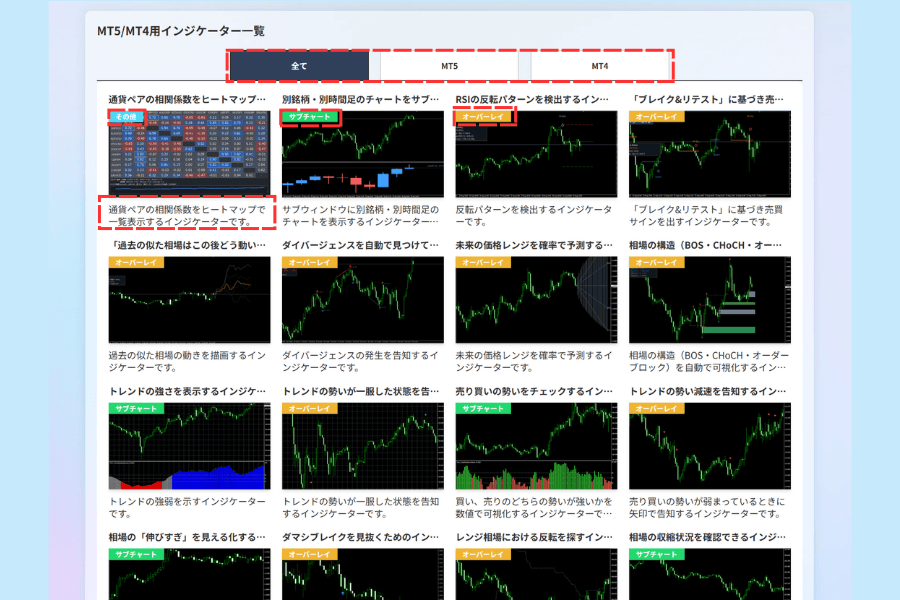The image size is (900, 600).
Task: Open the trend slowdown arrows indicator thumbnail
Action: tap(710, 446)
